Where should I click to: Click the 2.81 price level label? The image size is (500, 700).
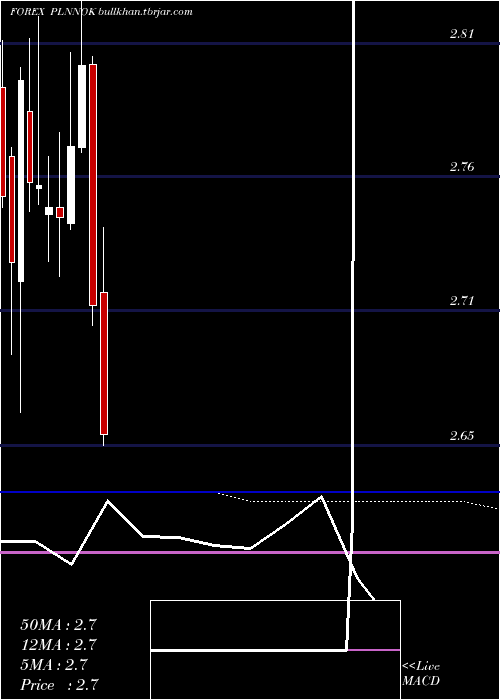[462, 34]
